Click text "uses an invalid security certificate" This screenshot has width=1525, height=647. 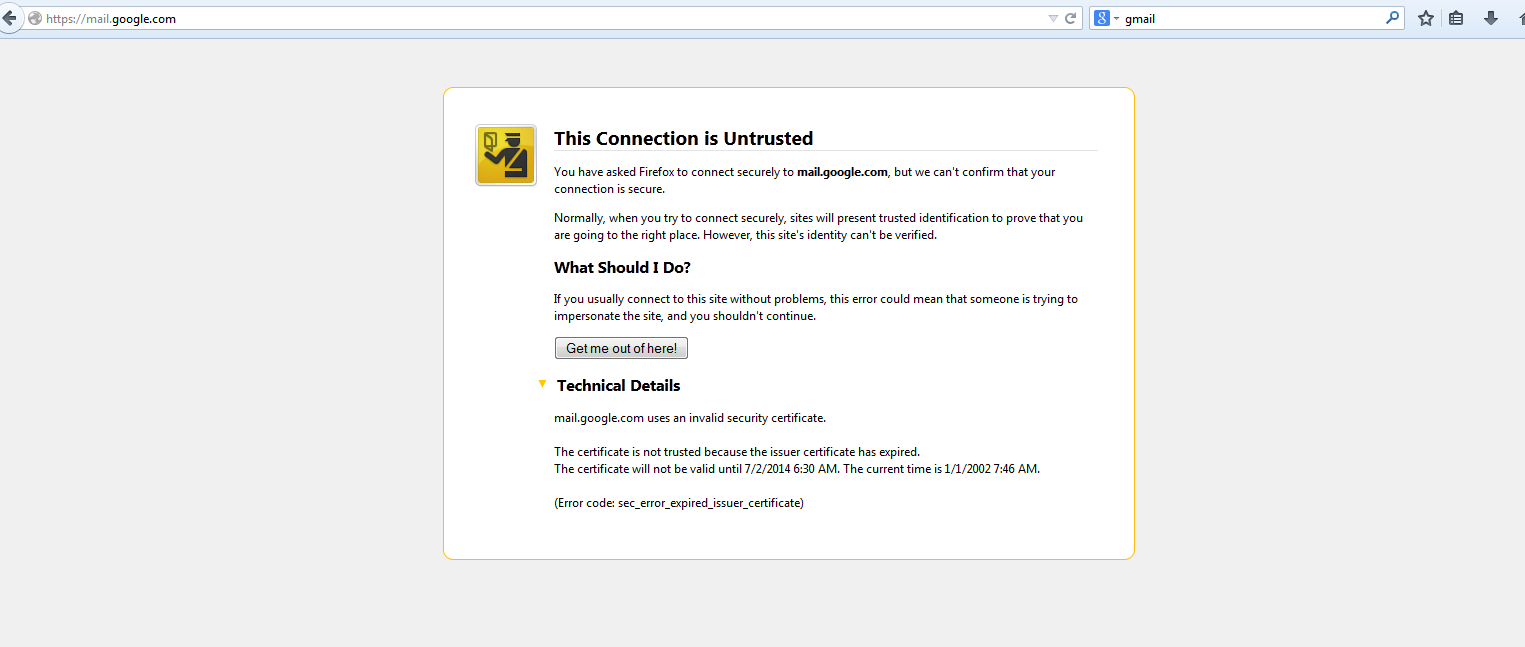point(736,418)
